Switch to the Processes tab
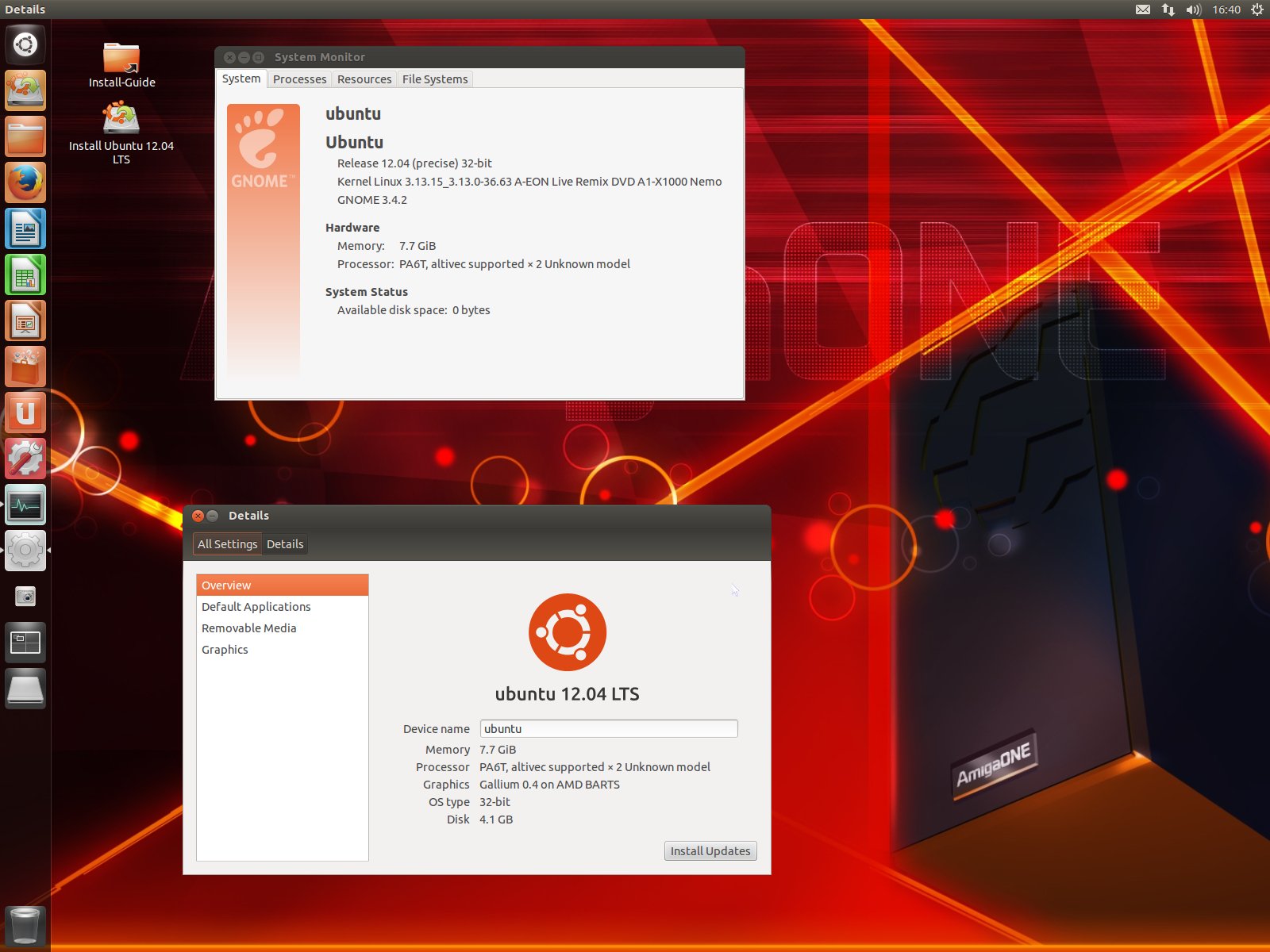Screen dimensions: 1270x952 coord(299,79)
